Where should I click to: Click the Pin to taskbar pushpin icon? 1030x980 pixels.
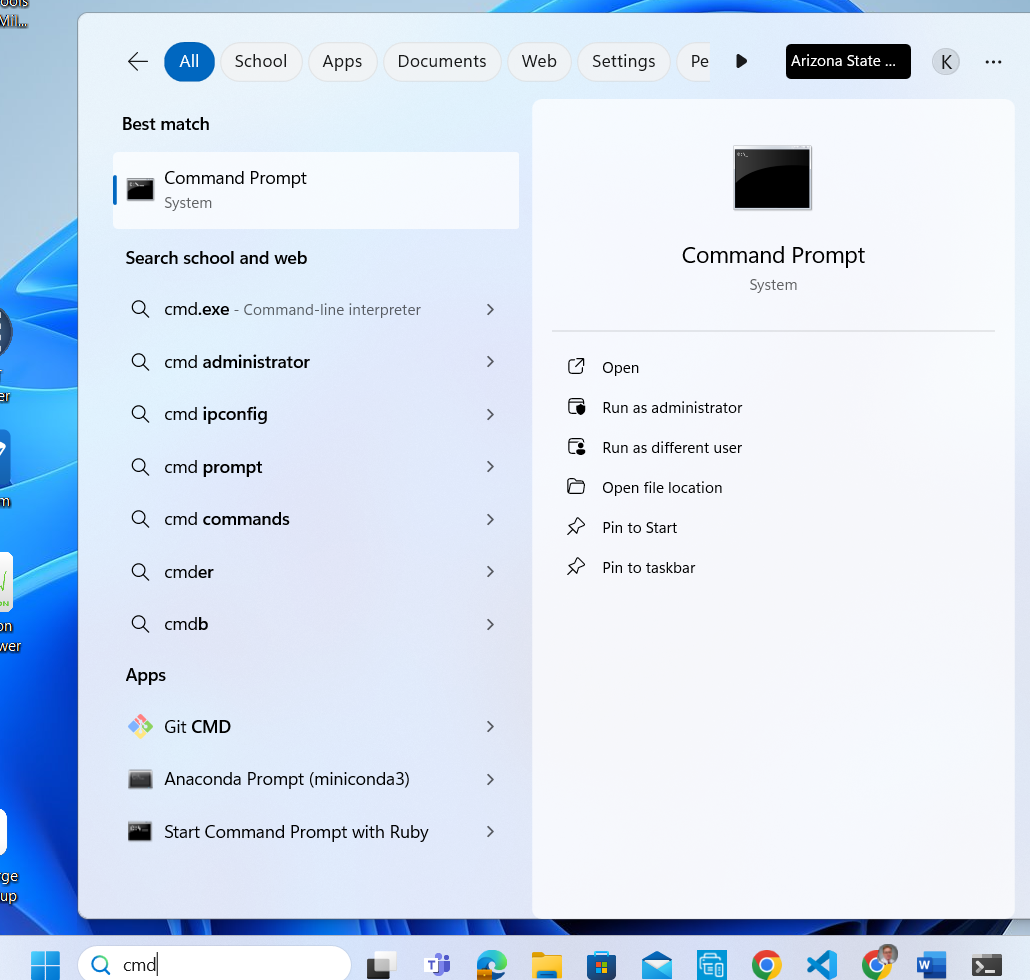pos(576,567)
